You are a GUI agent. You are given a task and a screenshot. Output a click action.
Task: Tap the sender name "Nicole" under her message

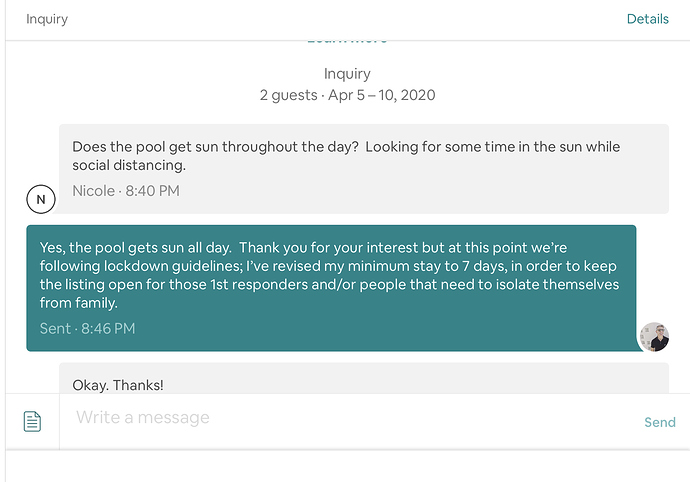click(93, 190)
